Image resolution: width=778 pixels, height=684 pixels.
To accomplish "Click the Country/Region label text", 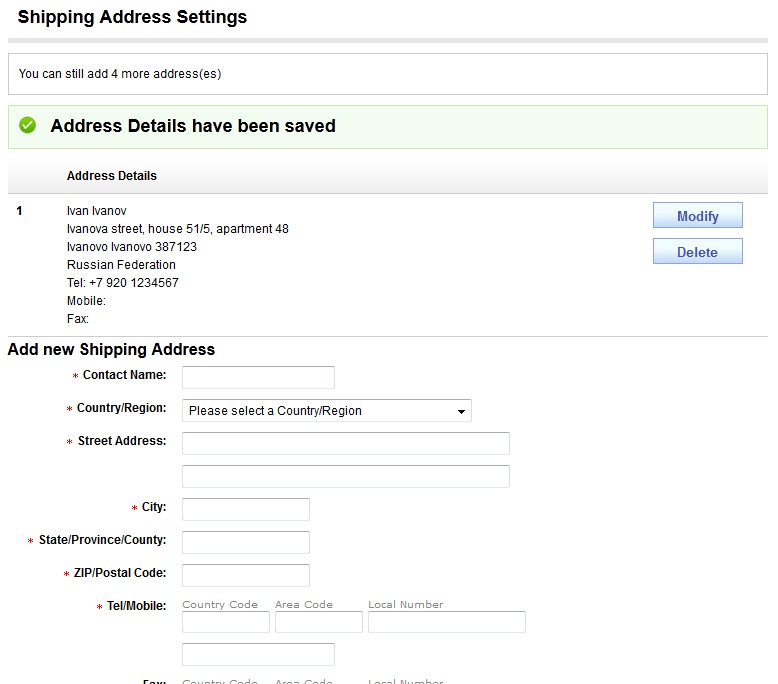I will pos(121,409).
